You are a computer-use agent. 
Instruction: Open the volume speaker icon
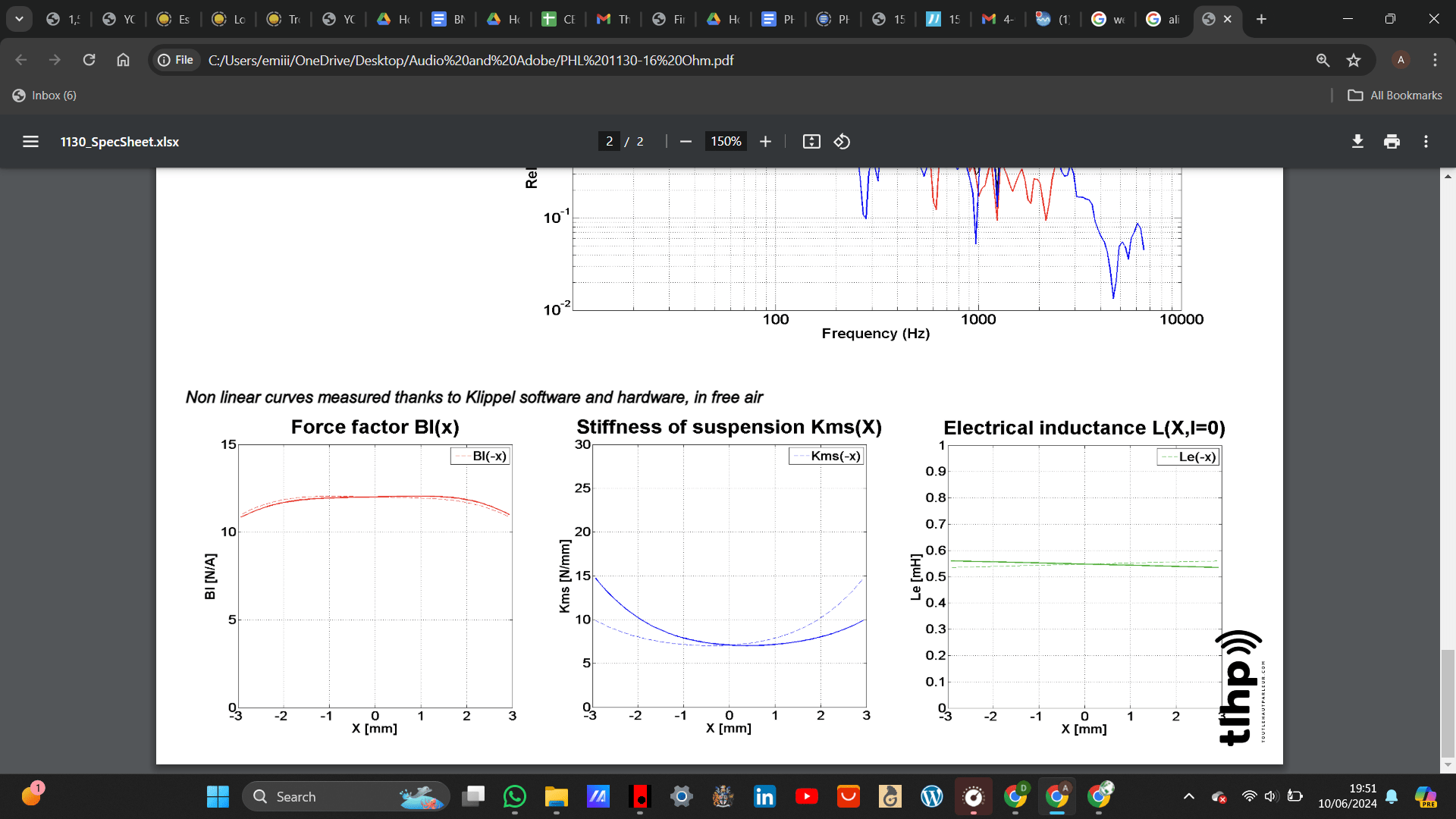point(1272,796)
